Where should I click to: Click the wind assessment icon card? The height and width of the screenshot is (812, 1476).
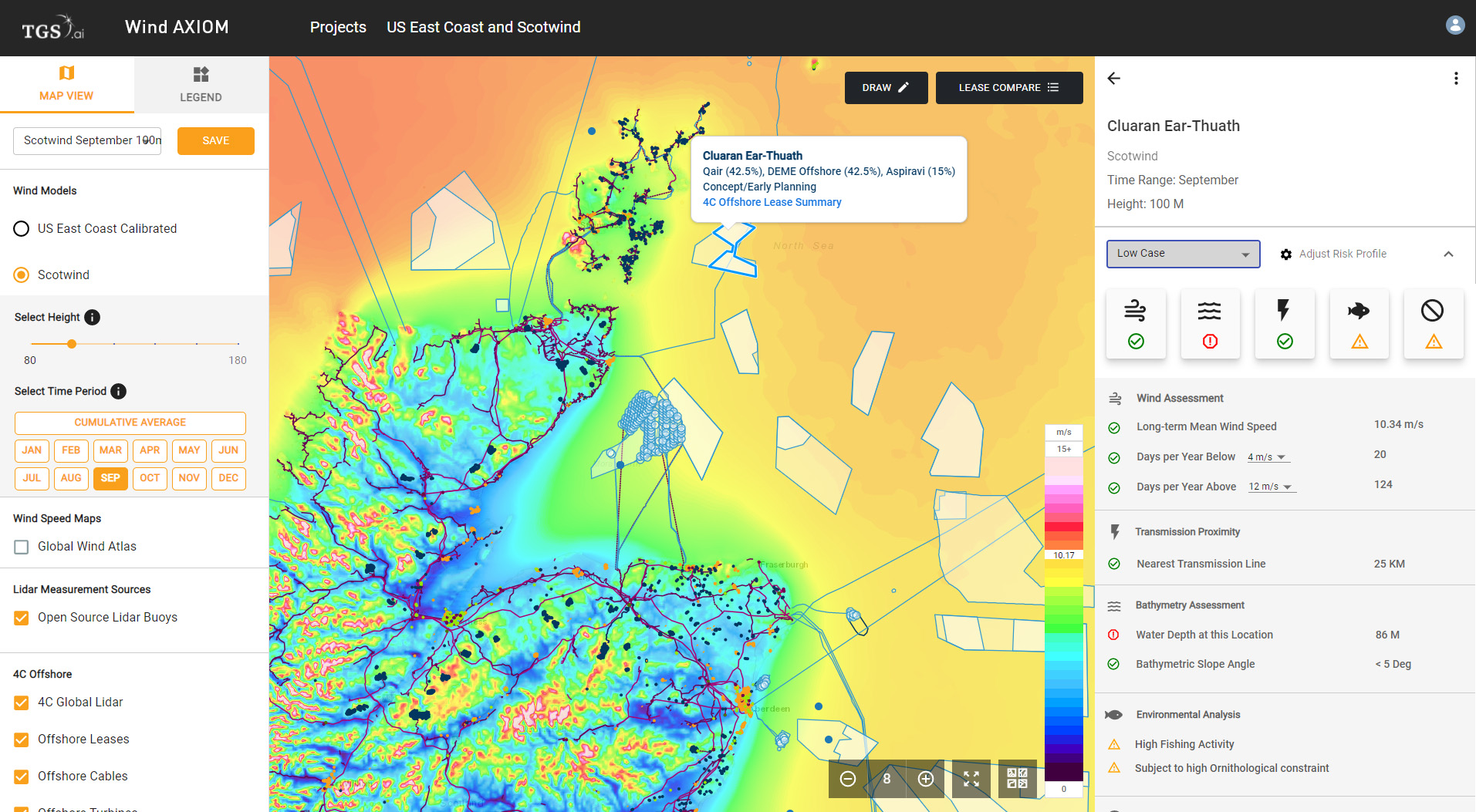point(1135,324)
